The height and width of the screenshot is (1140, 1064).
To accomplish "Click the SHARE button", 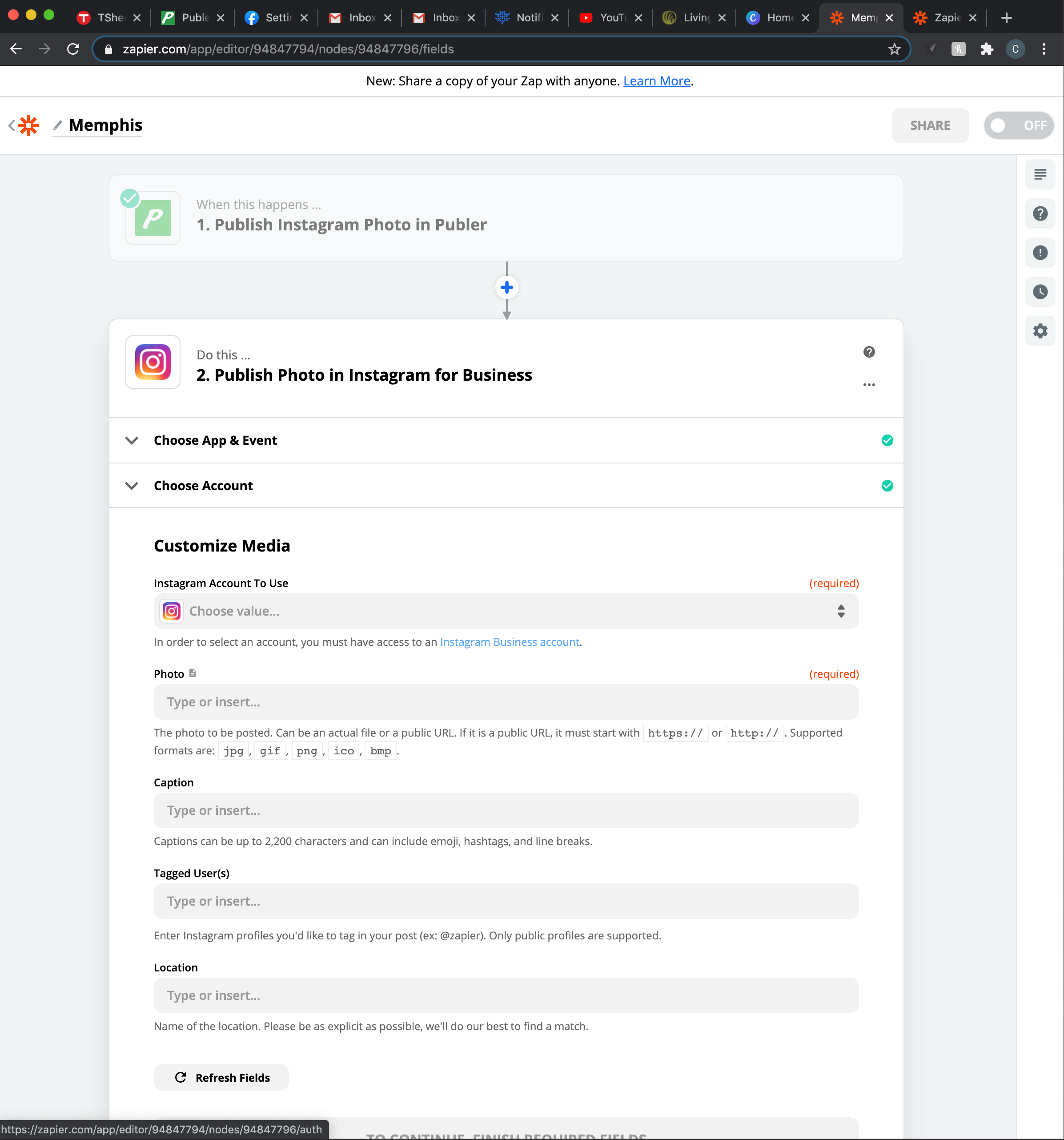I will (930, 125).
